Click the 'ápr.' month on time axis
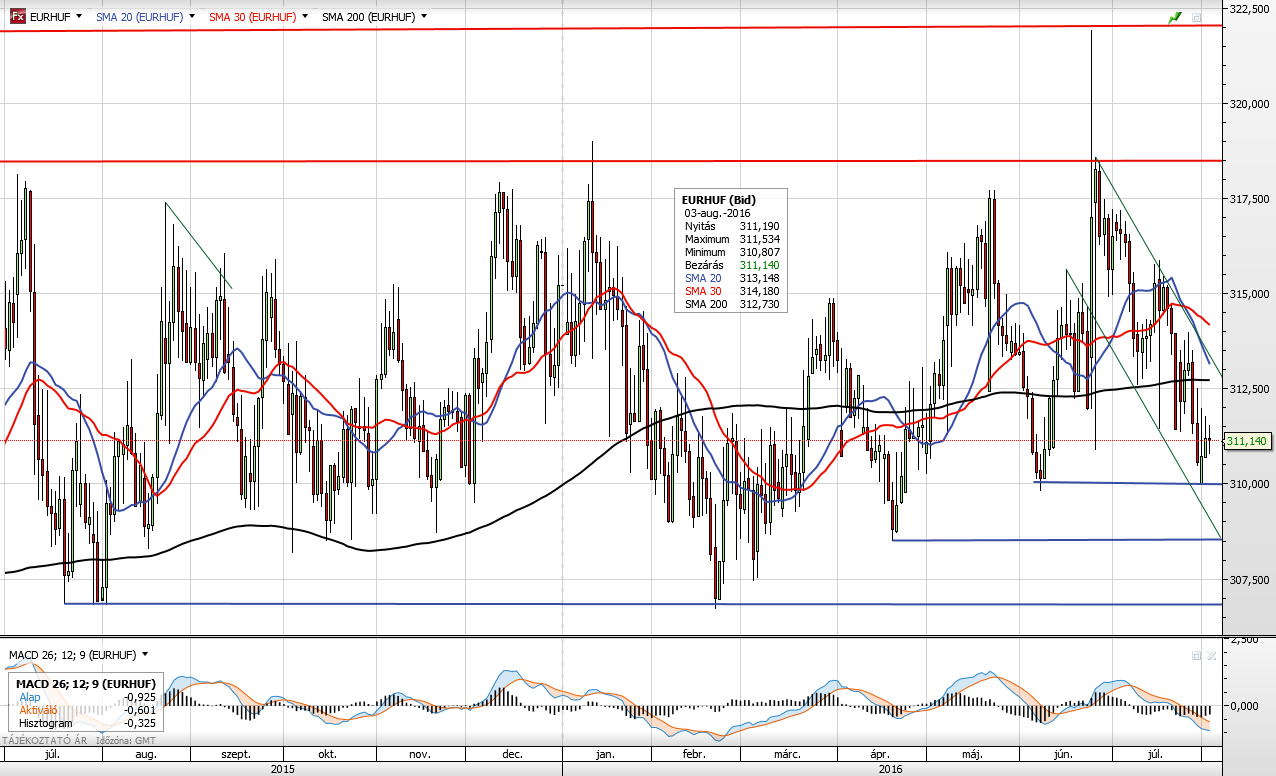This screenshot has width=1276, height=776. coord(879,755)
